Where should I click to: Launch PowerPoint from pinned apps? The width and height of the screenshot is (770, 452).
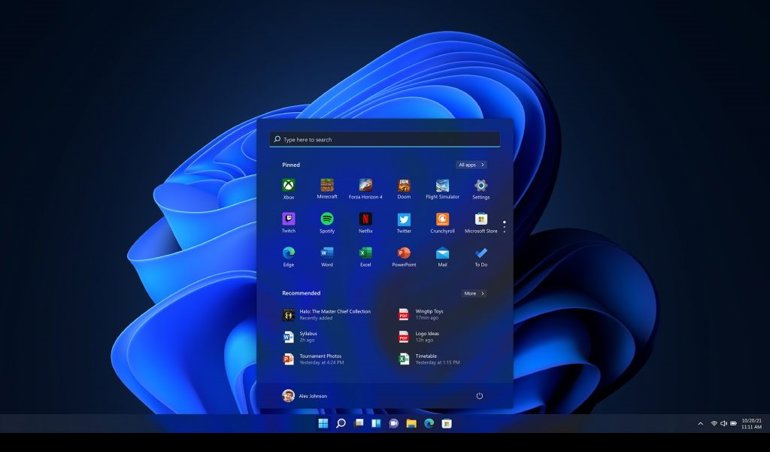click(404, 254)
